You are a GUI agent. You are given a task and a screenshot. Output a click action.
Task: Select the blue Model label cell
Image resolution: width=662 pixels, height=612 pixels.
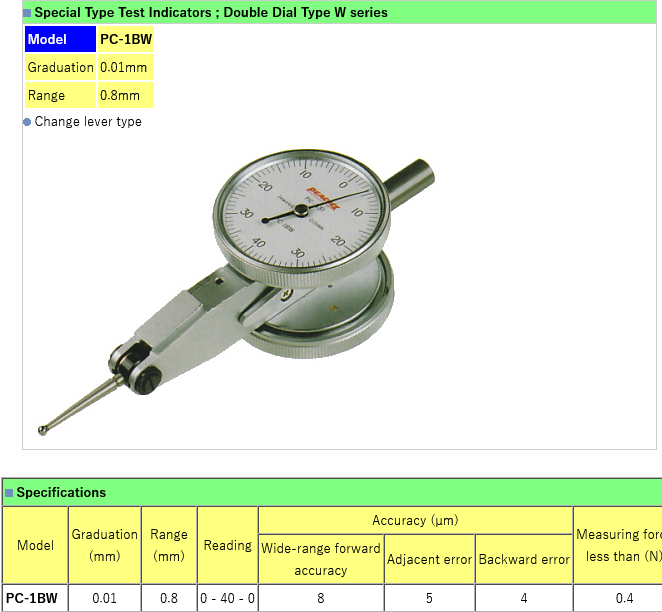(x=60, y=40)
